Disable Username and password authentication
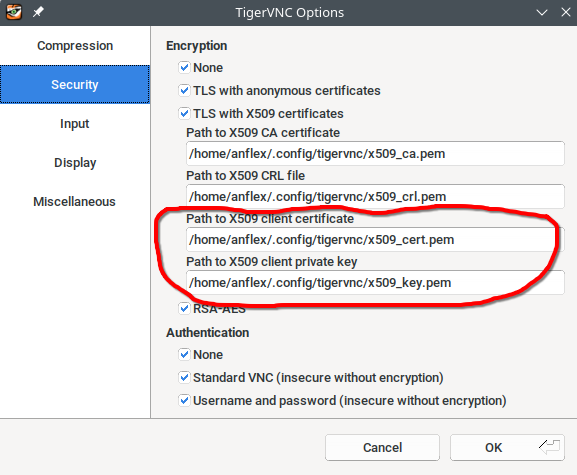Screen dimensions: 577x475 [x=184, y=400]
